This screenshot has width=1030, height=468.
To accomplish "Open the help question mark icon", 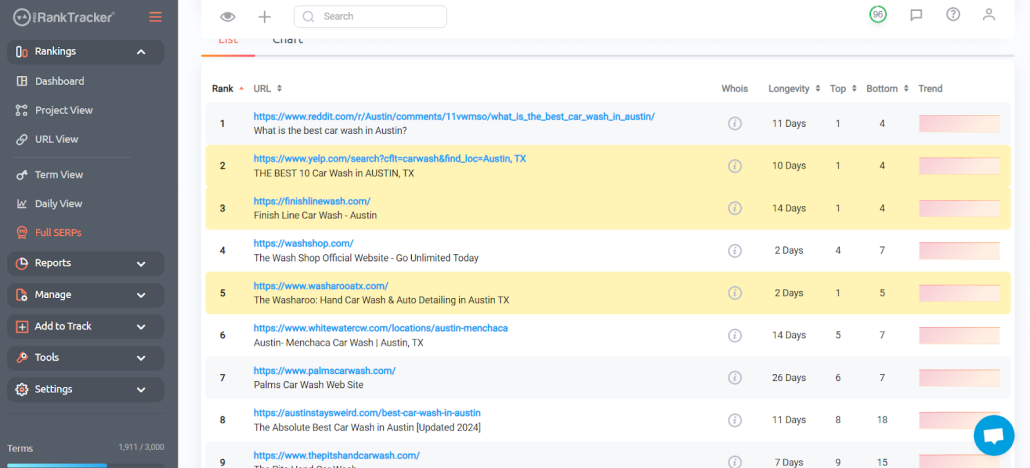I will tap(952, 14).
